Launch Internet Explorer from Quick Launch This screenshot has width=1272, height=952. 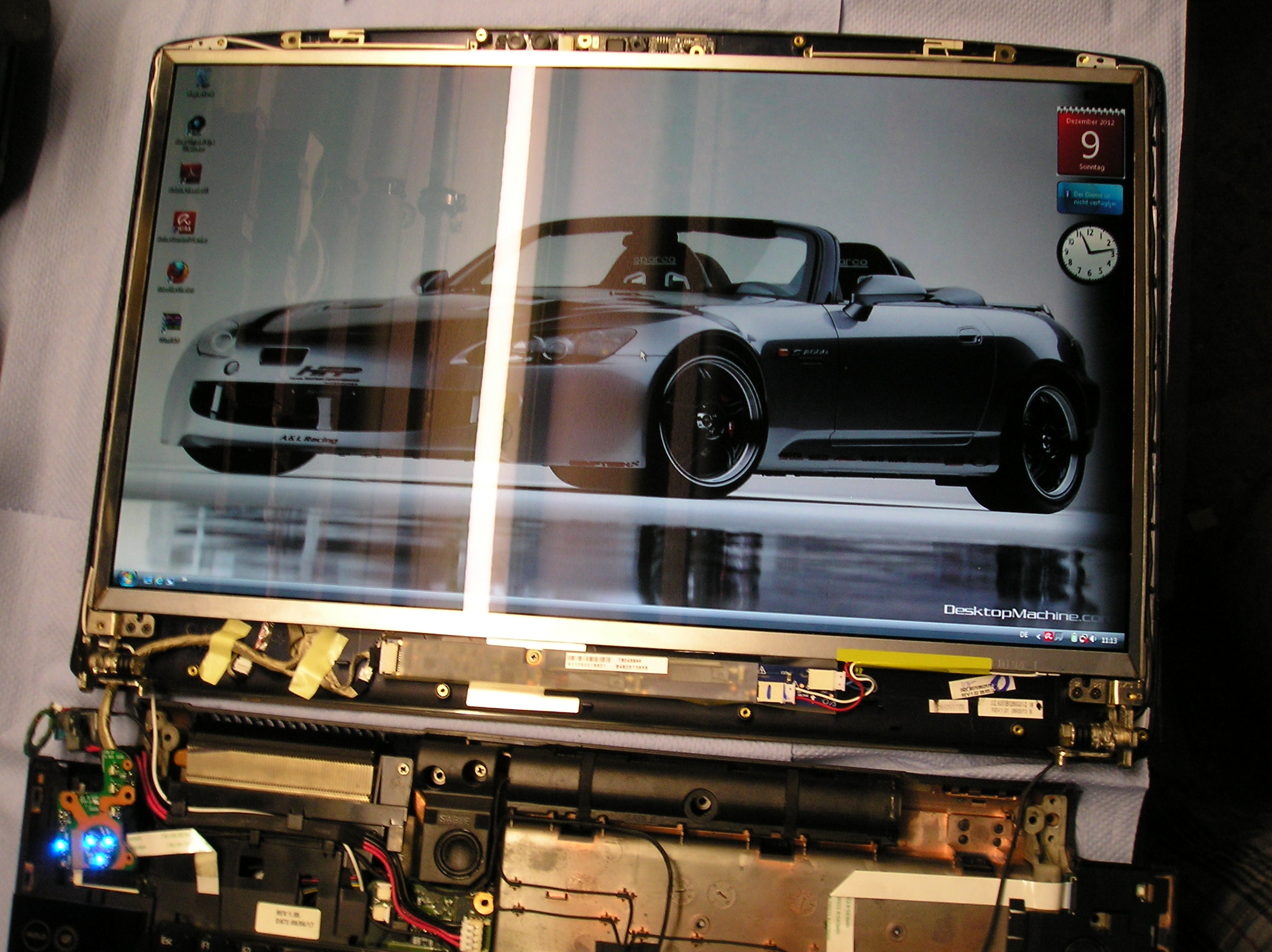(x=160, y=582)
